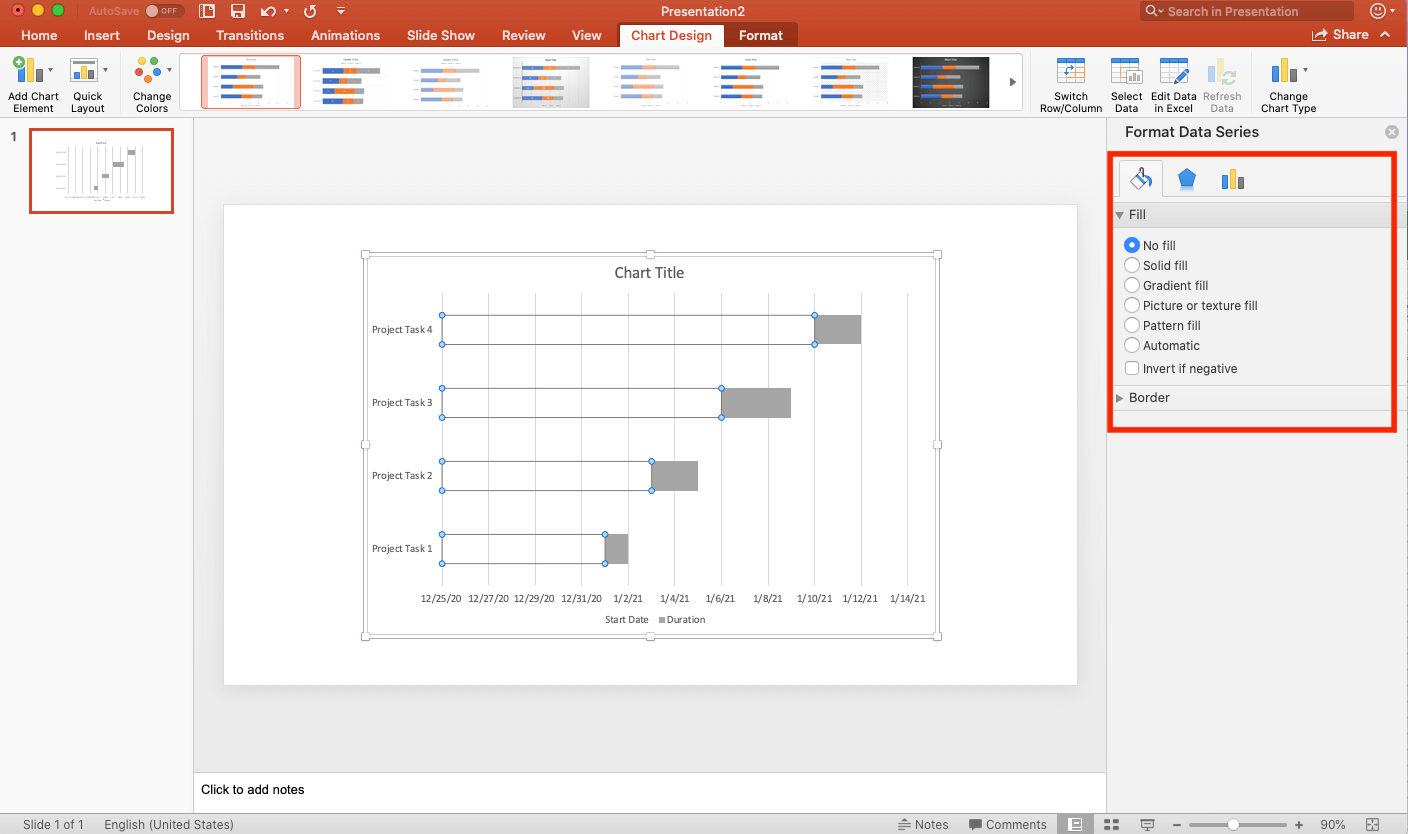Click the zoom slider handle
This screenshot has height=834, width=1408.
tap(1233, 825)
